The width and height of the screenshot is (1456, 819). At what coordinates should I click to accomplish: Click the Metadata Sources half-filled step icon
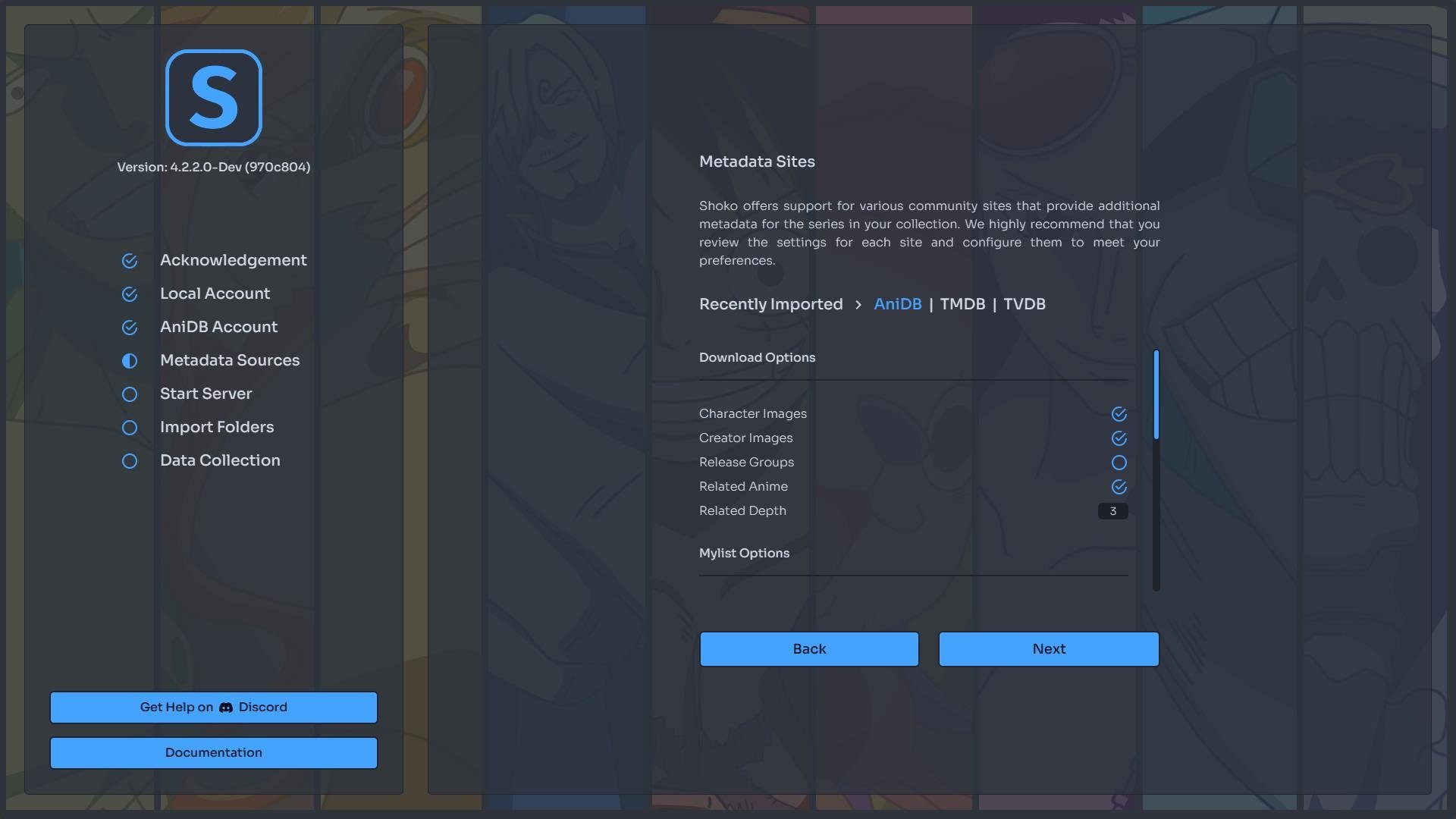(130, 361)
